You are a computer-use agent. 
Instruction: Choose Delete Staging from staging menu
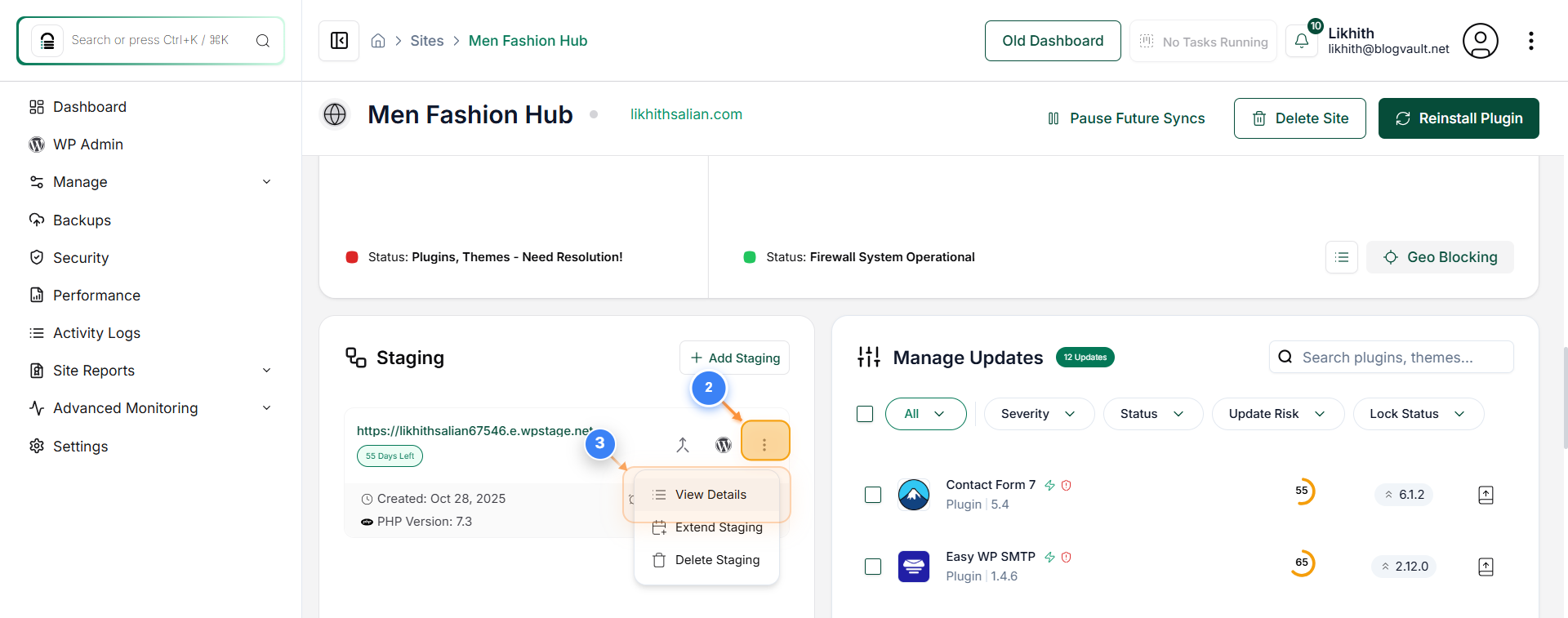707,560
